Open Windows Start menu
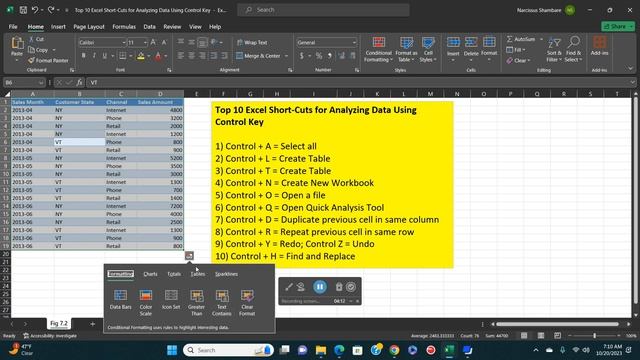This screenshot has height=360, width=640. coord(172,350)
